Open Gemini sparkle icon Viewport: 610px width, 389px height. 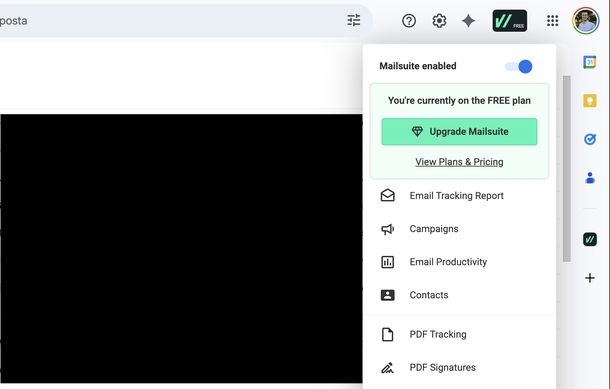coord(468,21)
